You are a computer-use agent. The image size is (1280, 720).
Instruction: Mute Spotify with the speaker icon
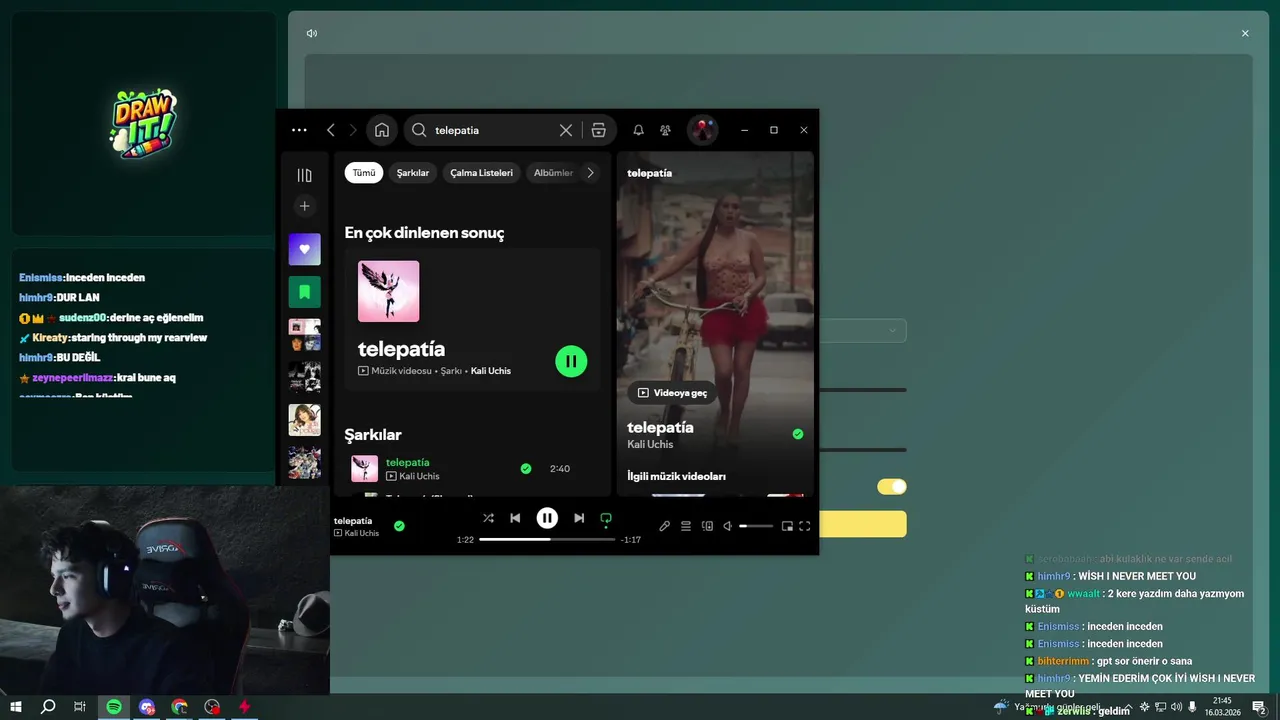[728, 526]
